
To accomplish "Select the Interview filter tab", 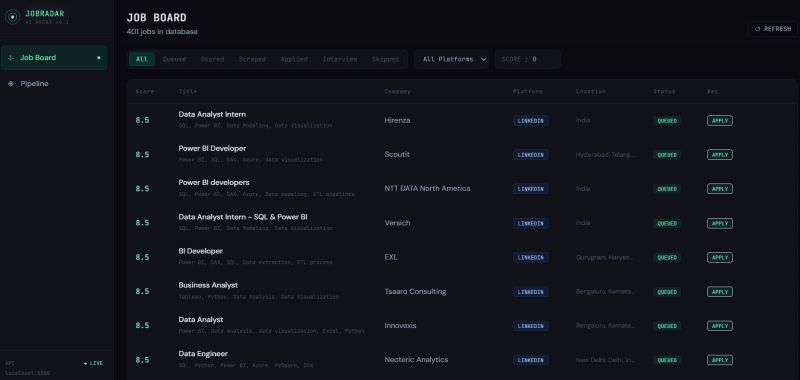I will (x=340, y=59).
